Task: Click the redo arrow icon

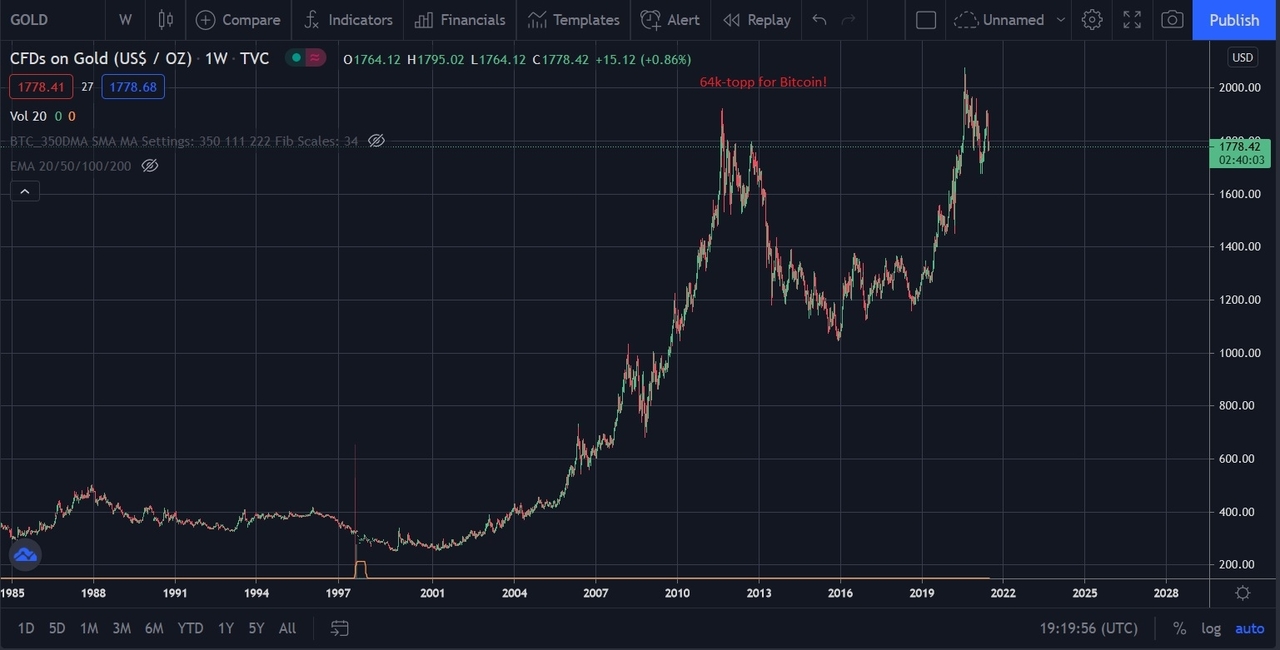Action: click(849, 20)
